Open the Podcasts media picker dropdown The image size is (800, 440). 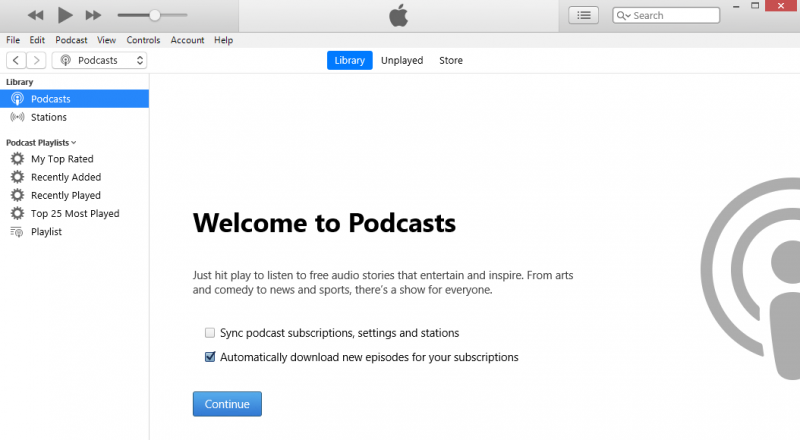(99, 60)
